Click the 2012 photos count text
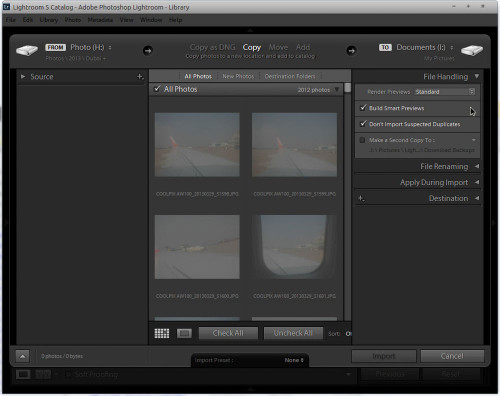This screenshot has height=396, width=500. coord(314,90)
